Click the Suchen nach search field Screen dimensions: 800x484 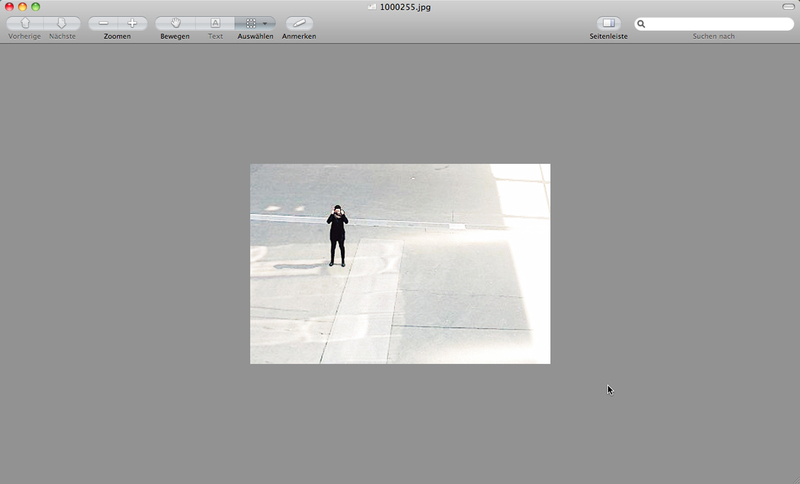[x=714, y=24]
